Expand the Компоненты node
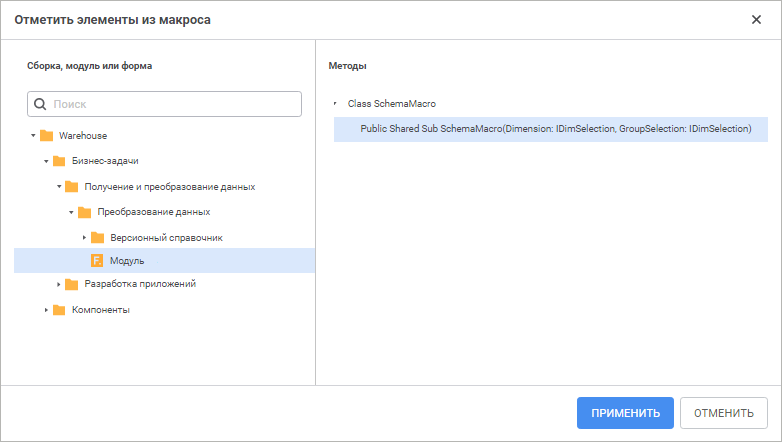Image resolution: width=782 pixels, height=442 pixels. [x=46, y=310]
